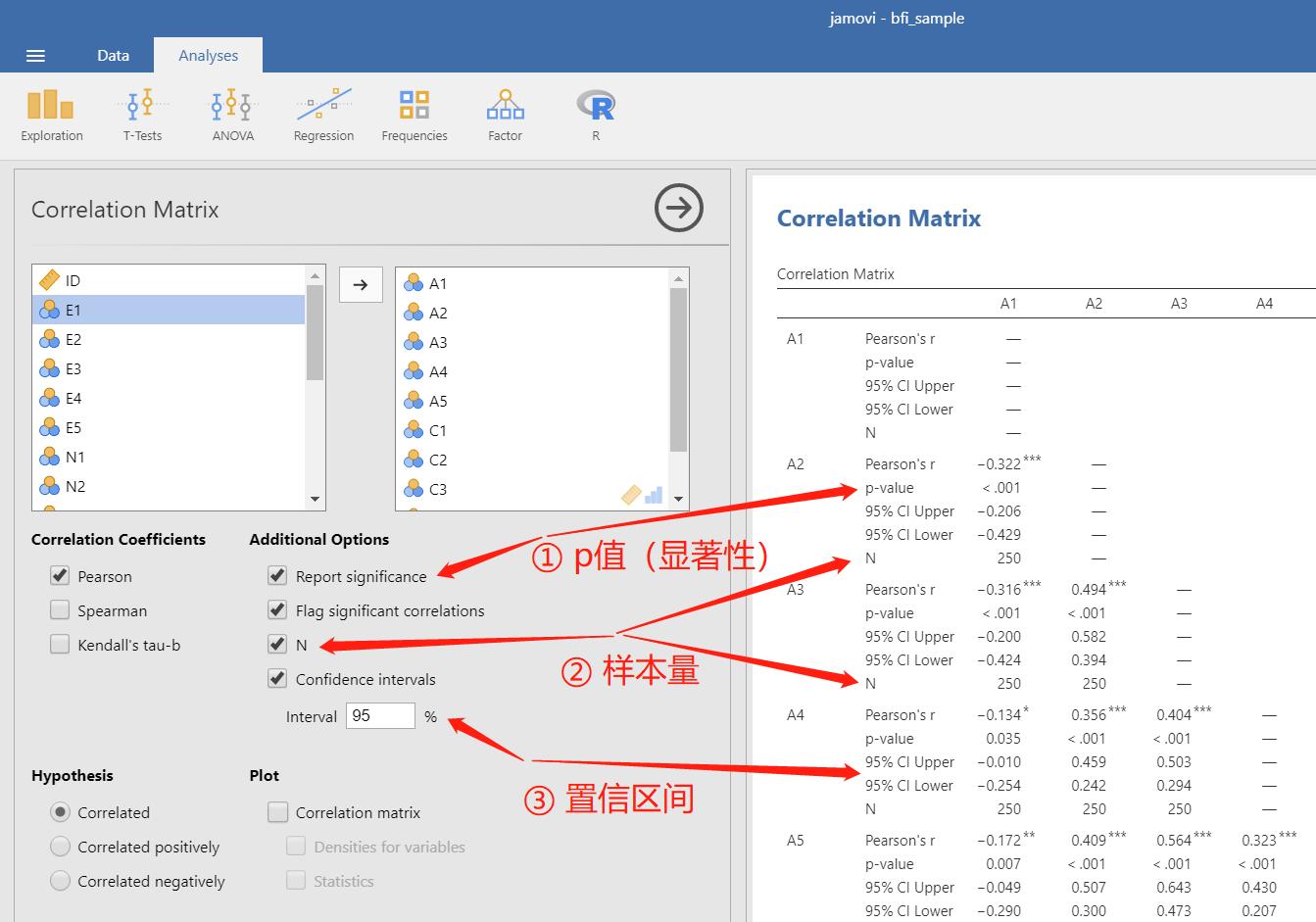The height and width of the screenshot is (922, 1316).
Task: Uncheck Flag significant correlations
Action: click(277, 610)
